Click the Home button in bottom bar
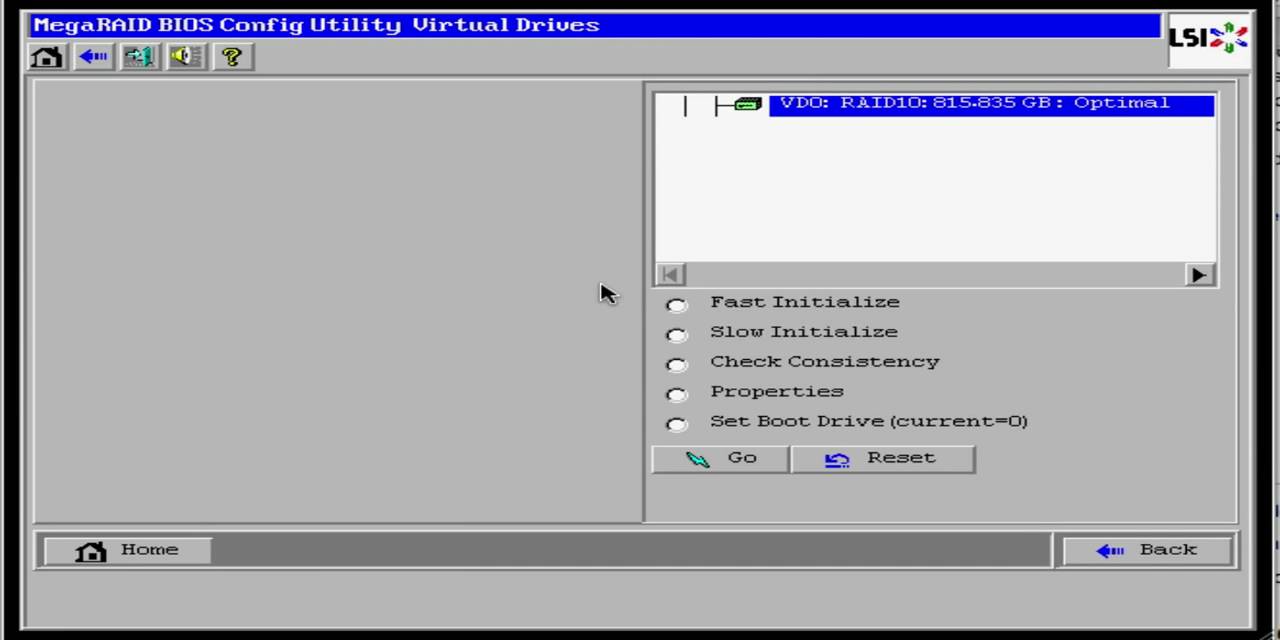This screenshot has height=640, width=1280. point(126,550)
